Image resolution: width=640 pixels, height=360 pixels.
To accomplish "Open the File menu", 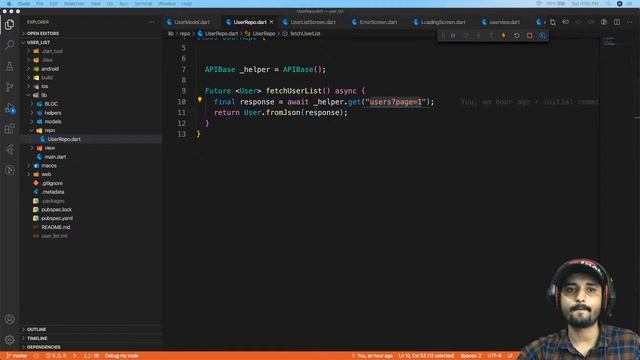I will [x=40, y=4].
